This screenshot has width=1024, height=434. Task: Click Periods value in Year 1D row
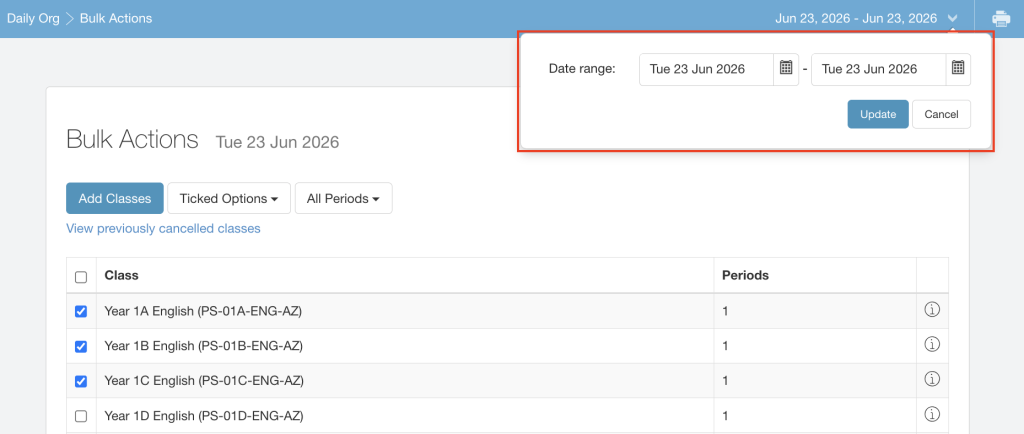(725, 415)
